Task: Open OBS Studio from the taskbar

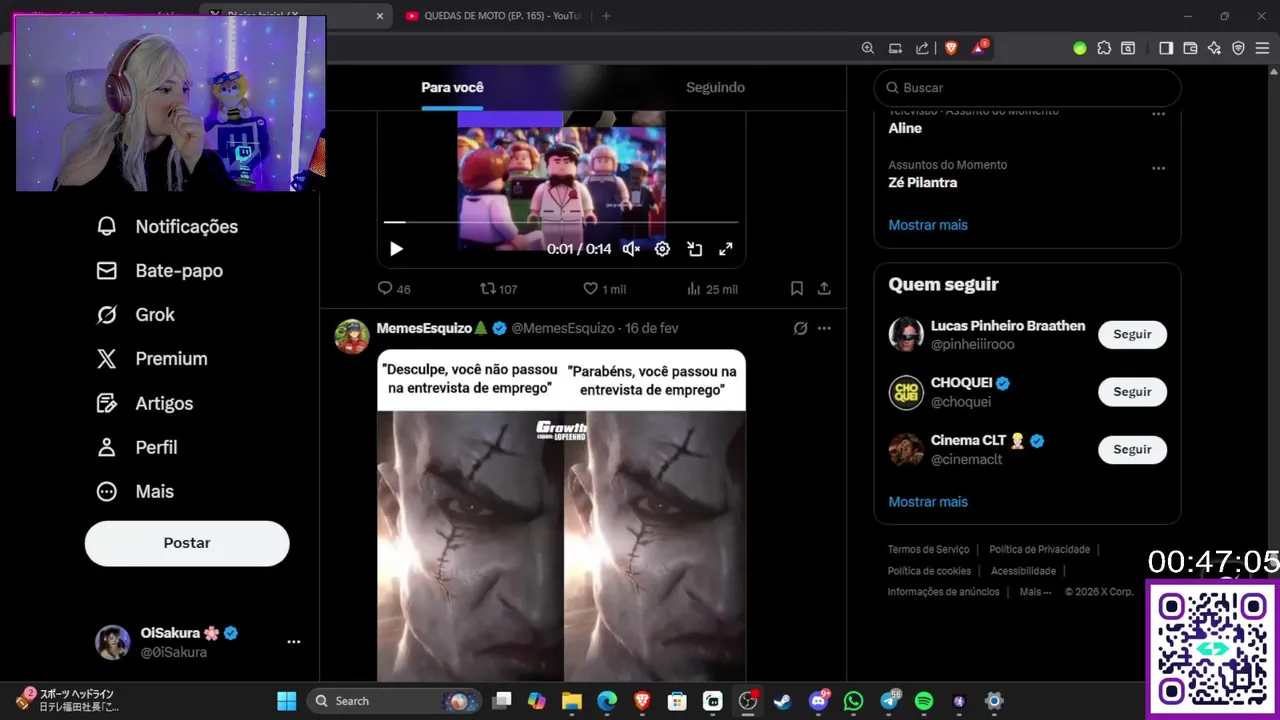Action: tap(747, 701)
